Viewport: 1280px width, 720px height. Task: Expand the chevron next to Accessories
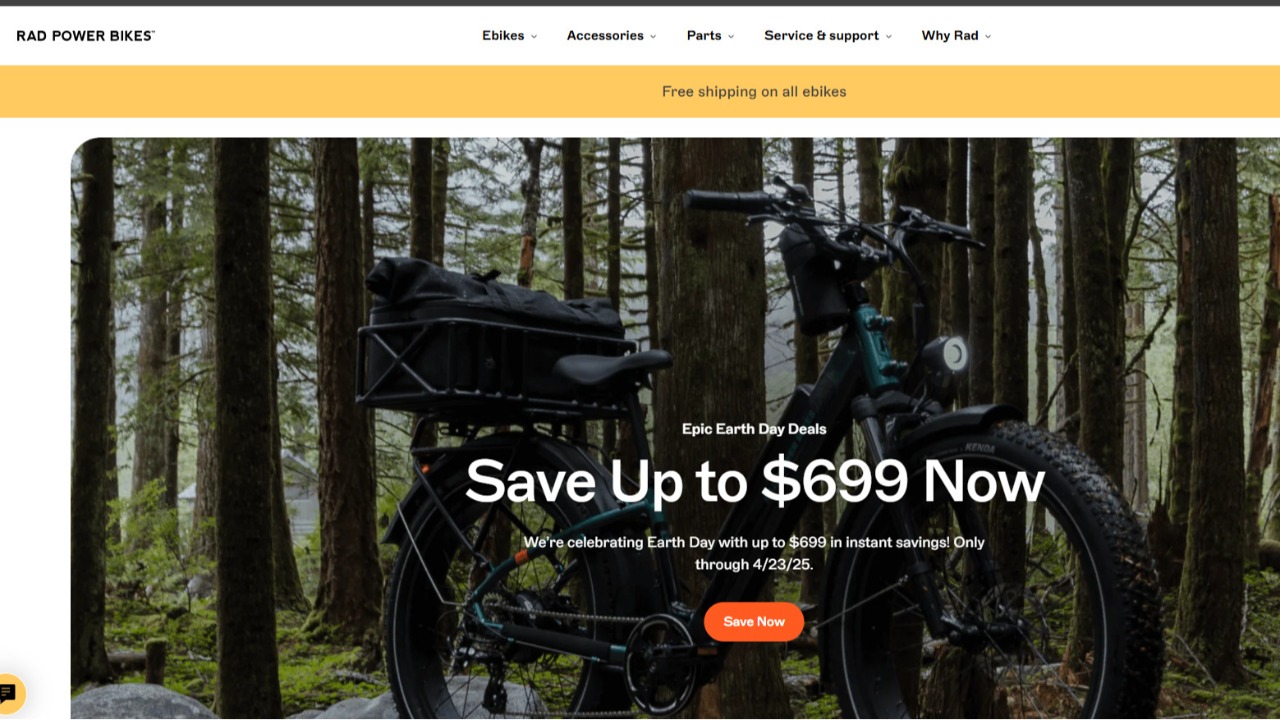653,36
